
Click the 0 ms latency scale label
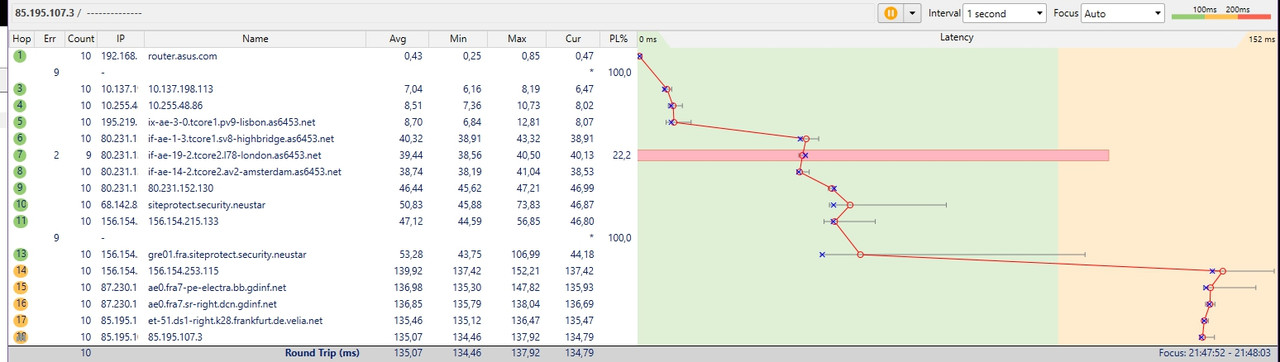click(648, 38)
